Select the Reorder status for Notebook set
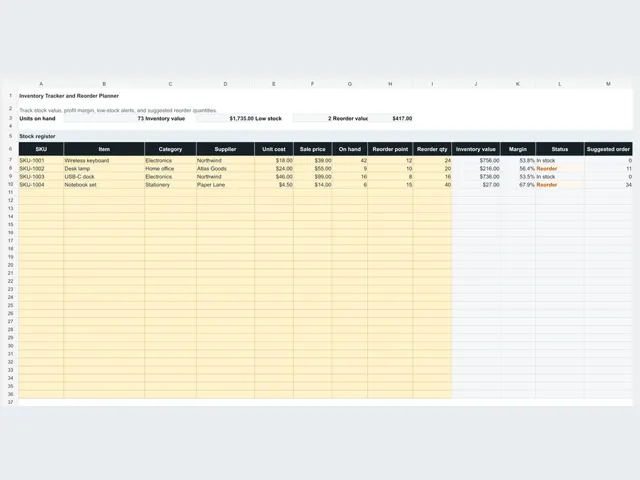 tap(560, 185)
